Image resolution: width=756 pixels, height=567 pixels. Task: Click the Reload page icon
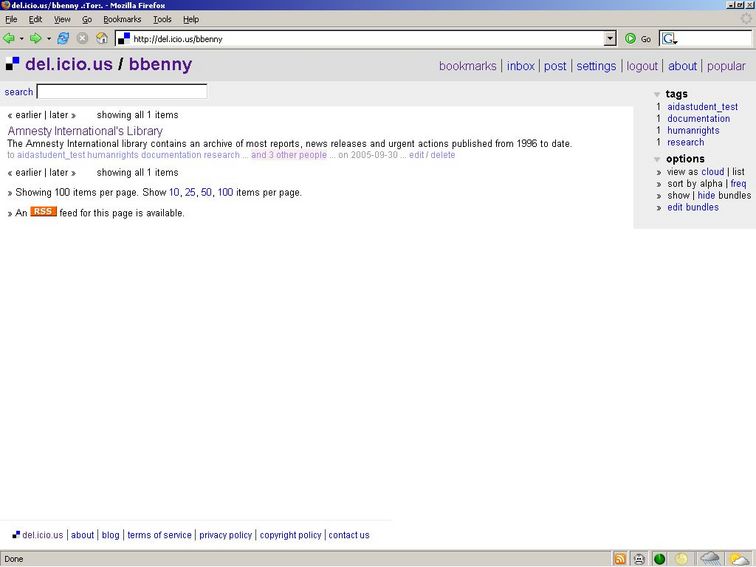(63, 39)
